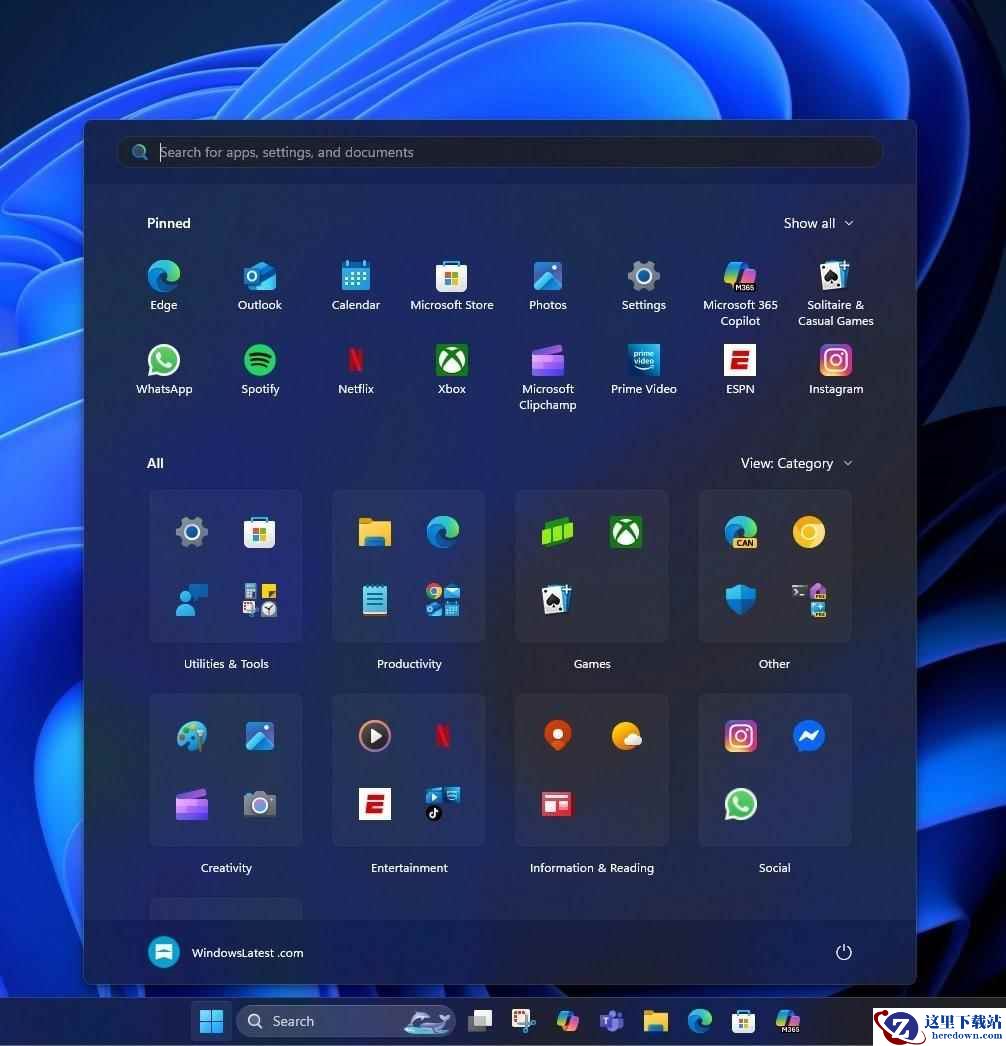Launch the Photos pinned app
1006x1046 pixels.
548,286
